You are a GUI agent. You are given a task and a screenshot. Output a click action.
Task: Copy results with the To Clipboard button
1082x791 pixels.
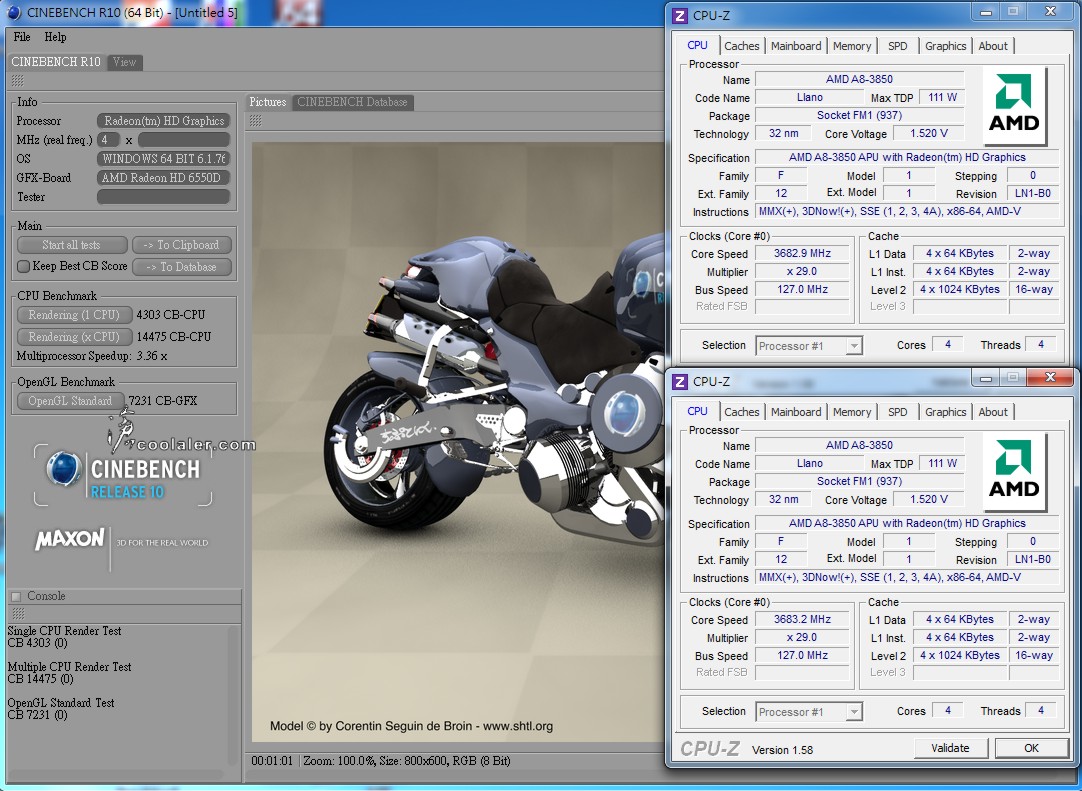pos(181,245)
